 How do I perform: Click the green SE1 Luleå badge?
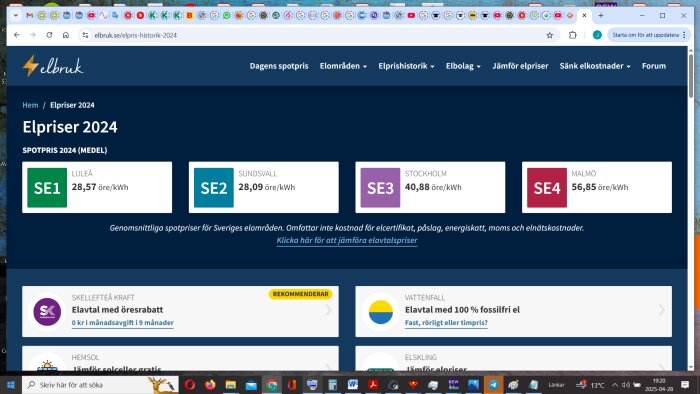(x=47, y=187)
